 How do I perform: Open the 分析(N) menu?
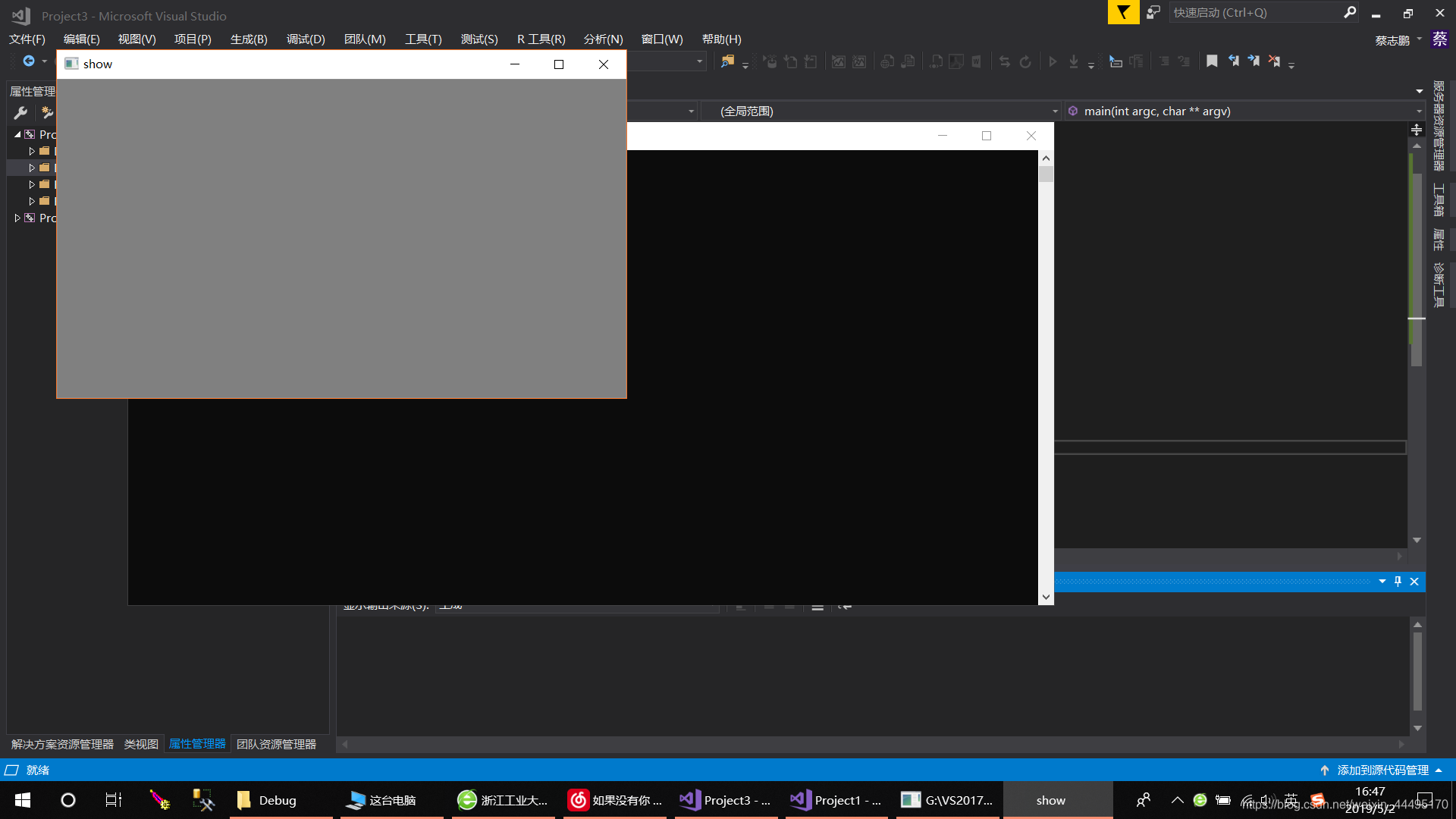[603, 39]
